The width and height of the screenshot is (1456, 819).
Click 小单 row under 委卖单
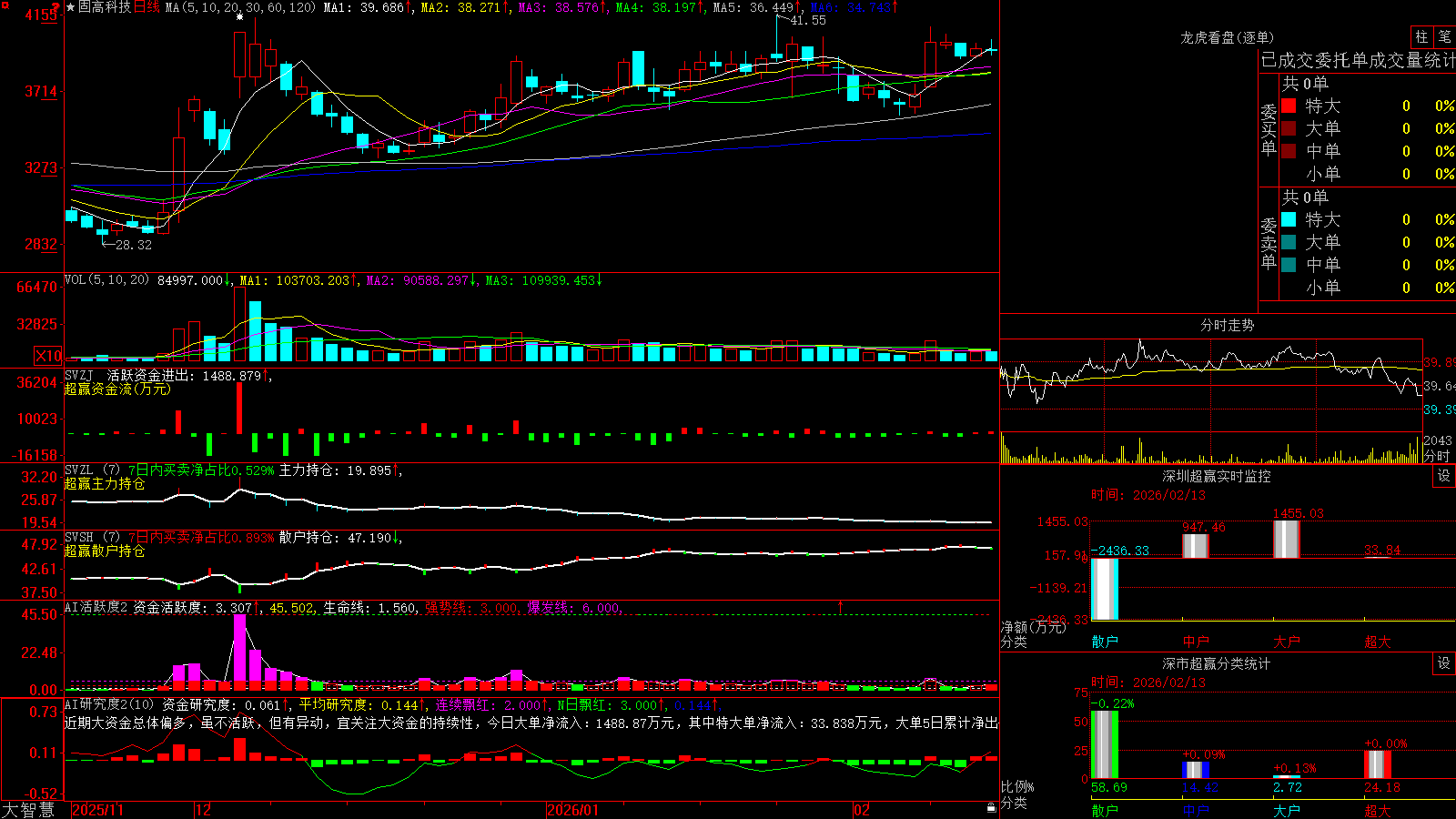tap(1368, 288)
